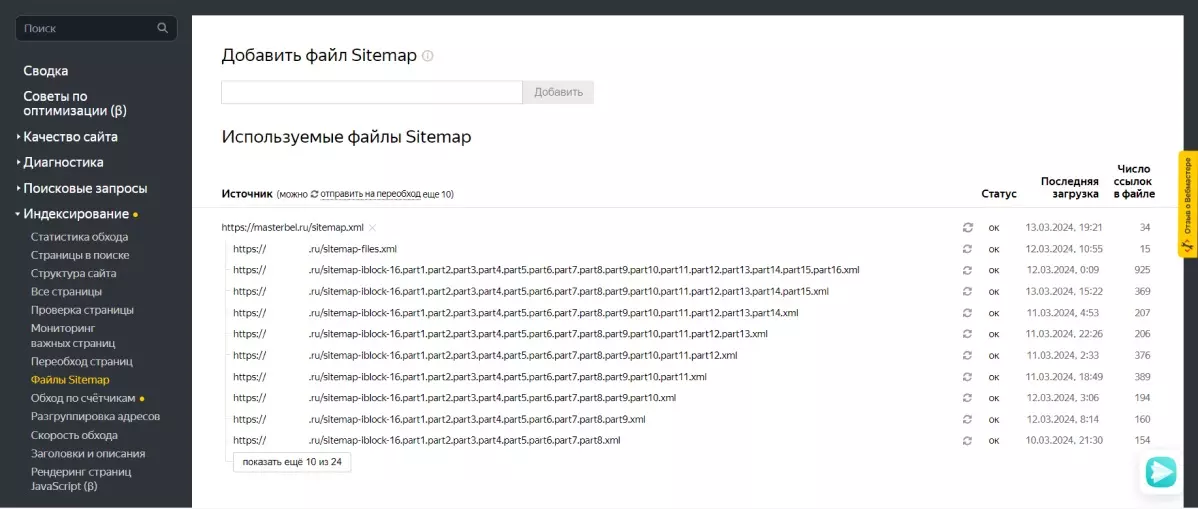Expand the Поисковые запросы section

[x=82, y=188]
